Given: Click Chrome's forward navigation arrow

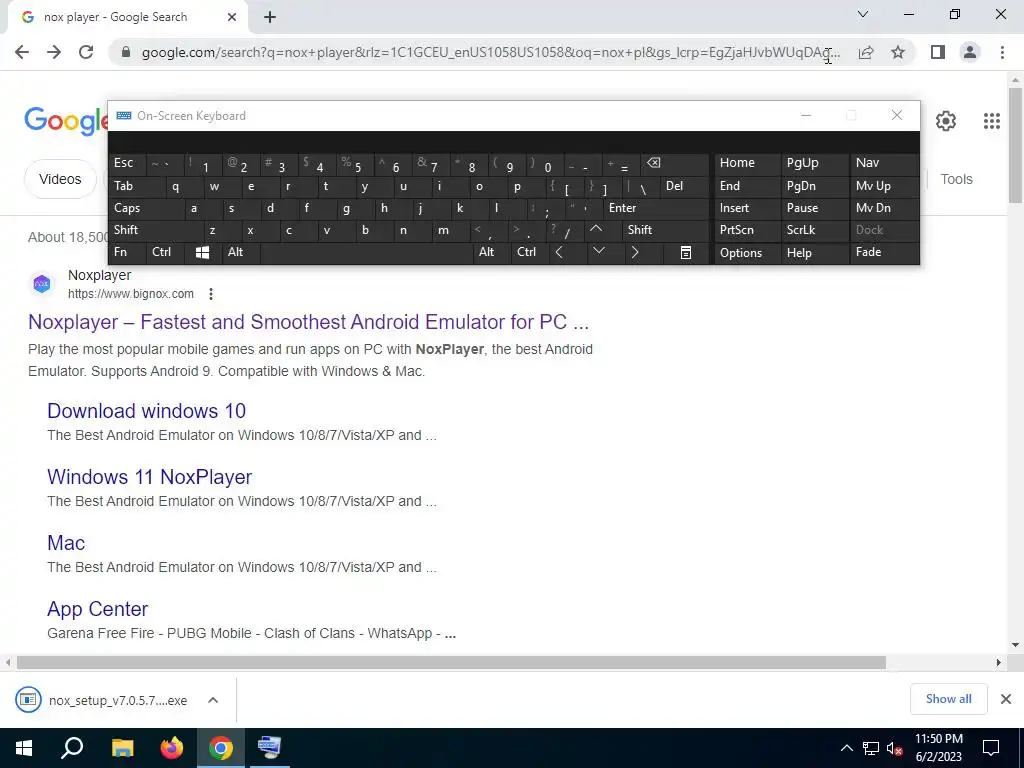Looking at the screenshot, I should (54, 52).
